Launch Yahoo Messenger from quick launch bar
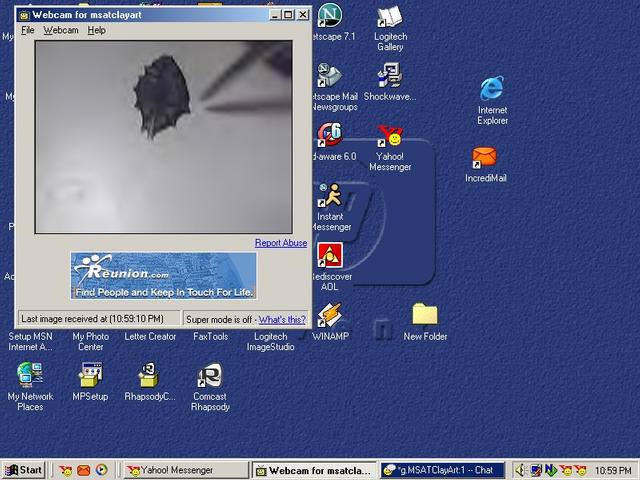The width and height of the screenshot is (640, 480). point(65,471)
